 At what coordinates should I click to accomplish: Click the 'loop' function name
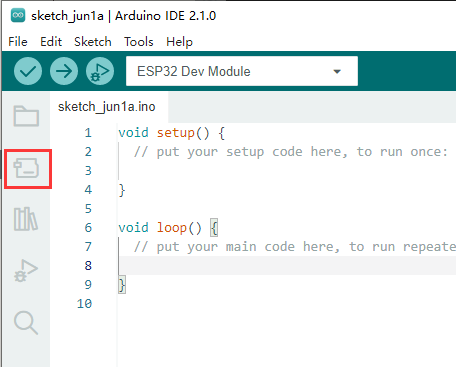(172, 228)
